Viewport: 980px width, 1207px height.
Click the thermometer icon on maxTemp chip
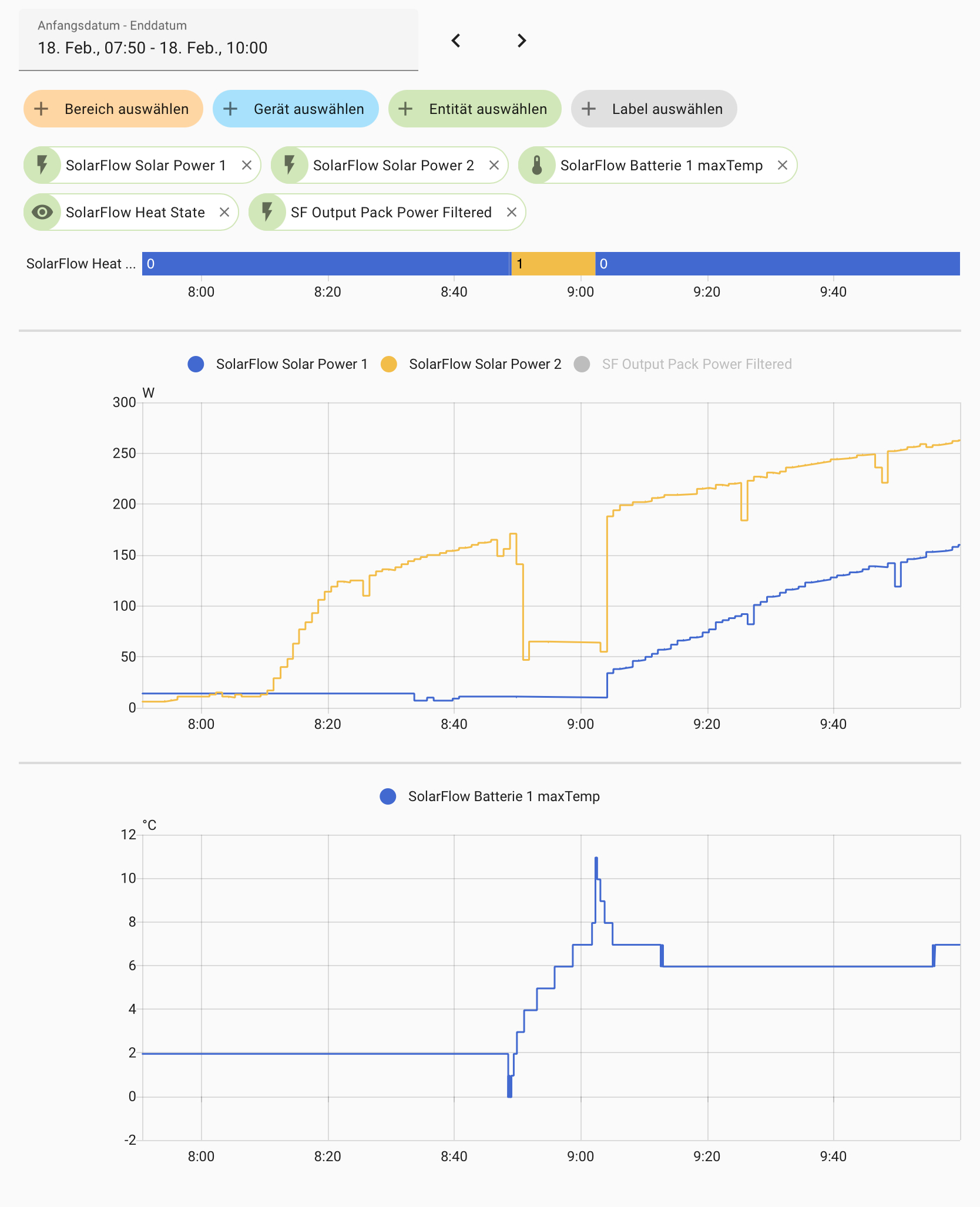pyautogui.click(x=537, y=166)
